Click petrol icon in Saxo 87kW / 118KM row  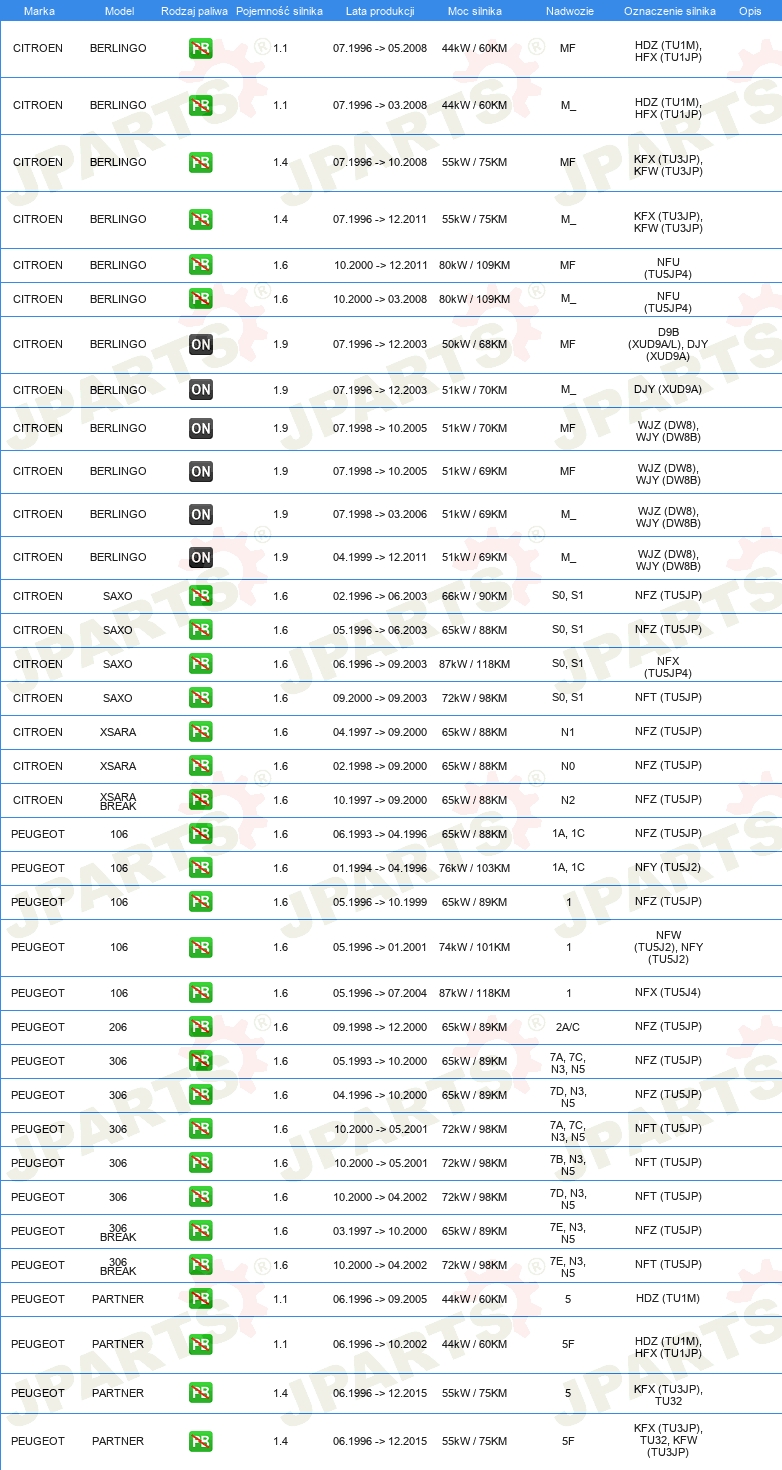[x=201, y=664]
